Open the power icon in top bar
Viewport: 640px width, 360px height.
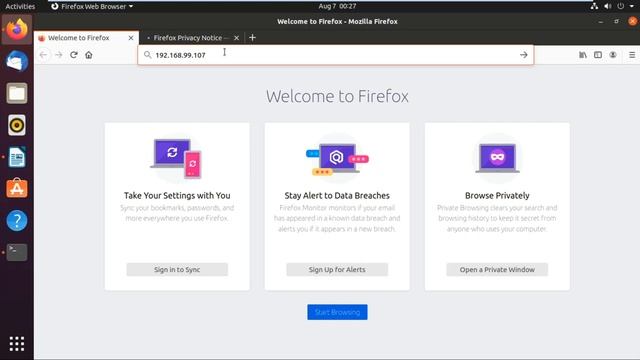click(621, 6)
